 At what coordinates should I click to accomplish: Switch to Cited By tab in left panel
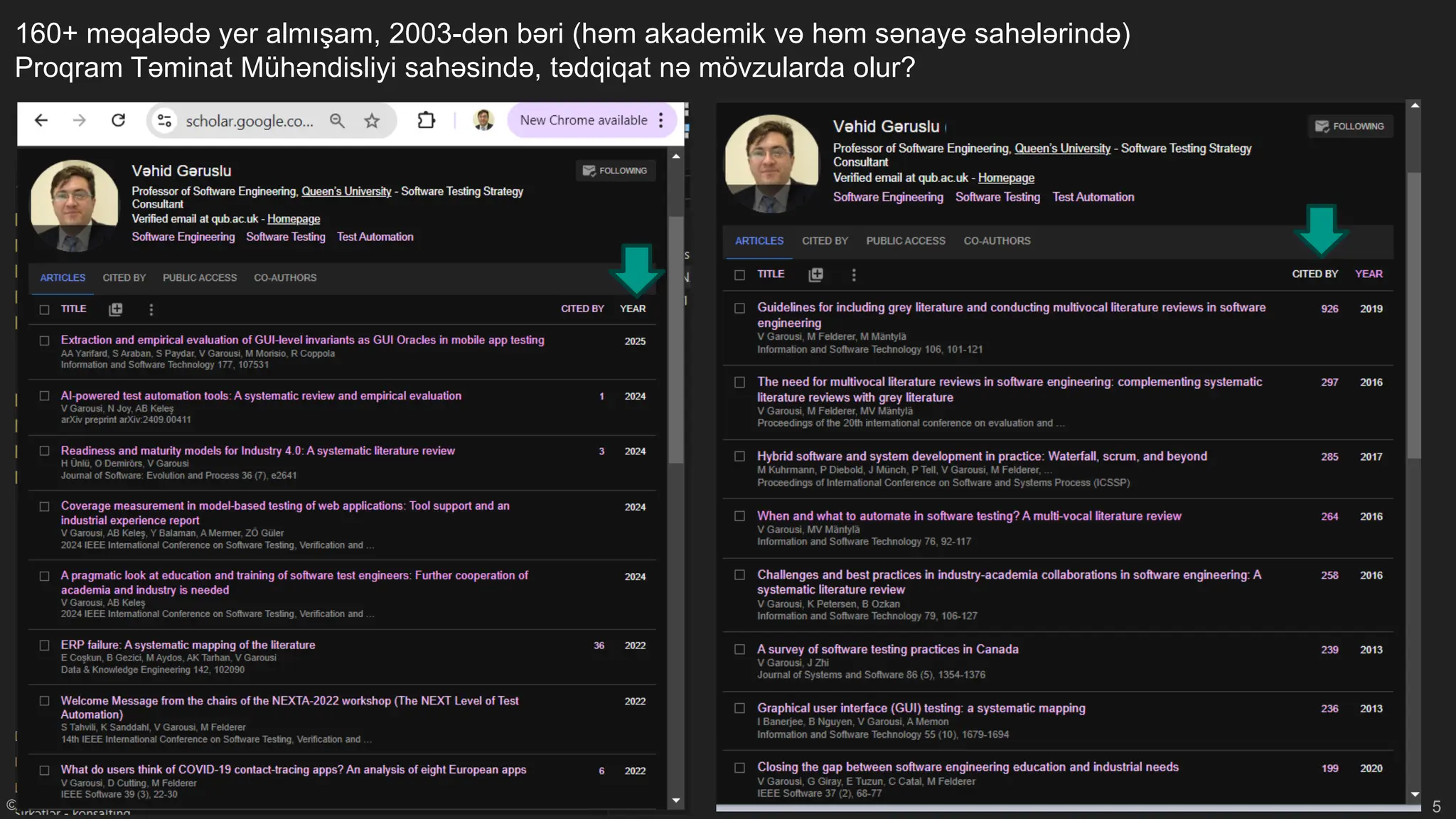point(124,278)
